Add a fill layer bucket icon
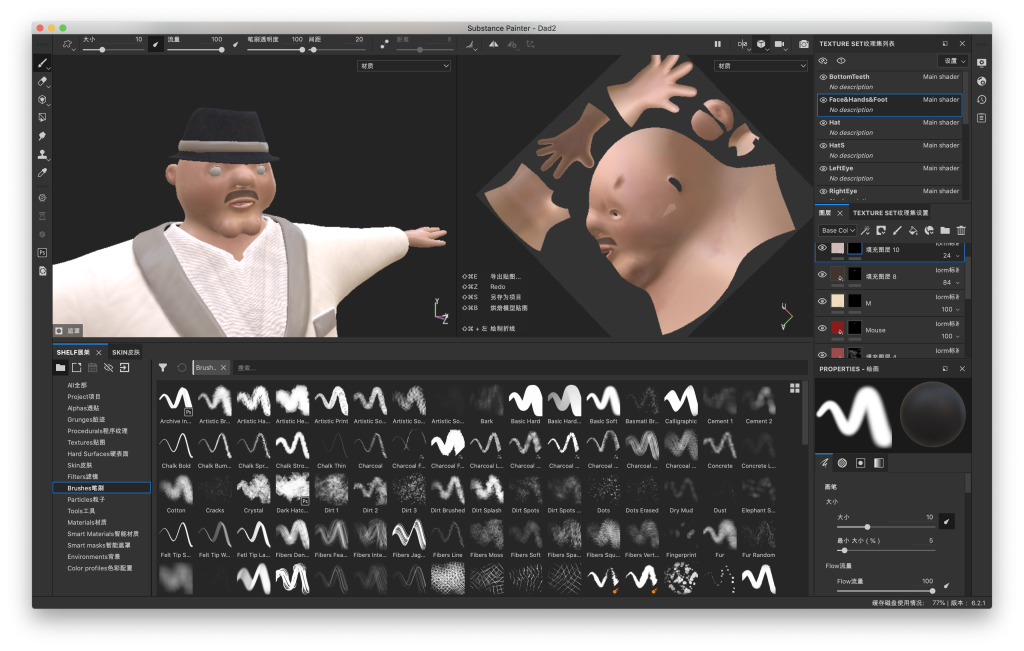Viewport: 1024px width, 651px height. (x=913, y=230)
